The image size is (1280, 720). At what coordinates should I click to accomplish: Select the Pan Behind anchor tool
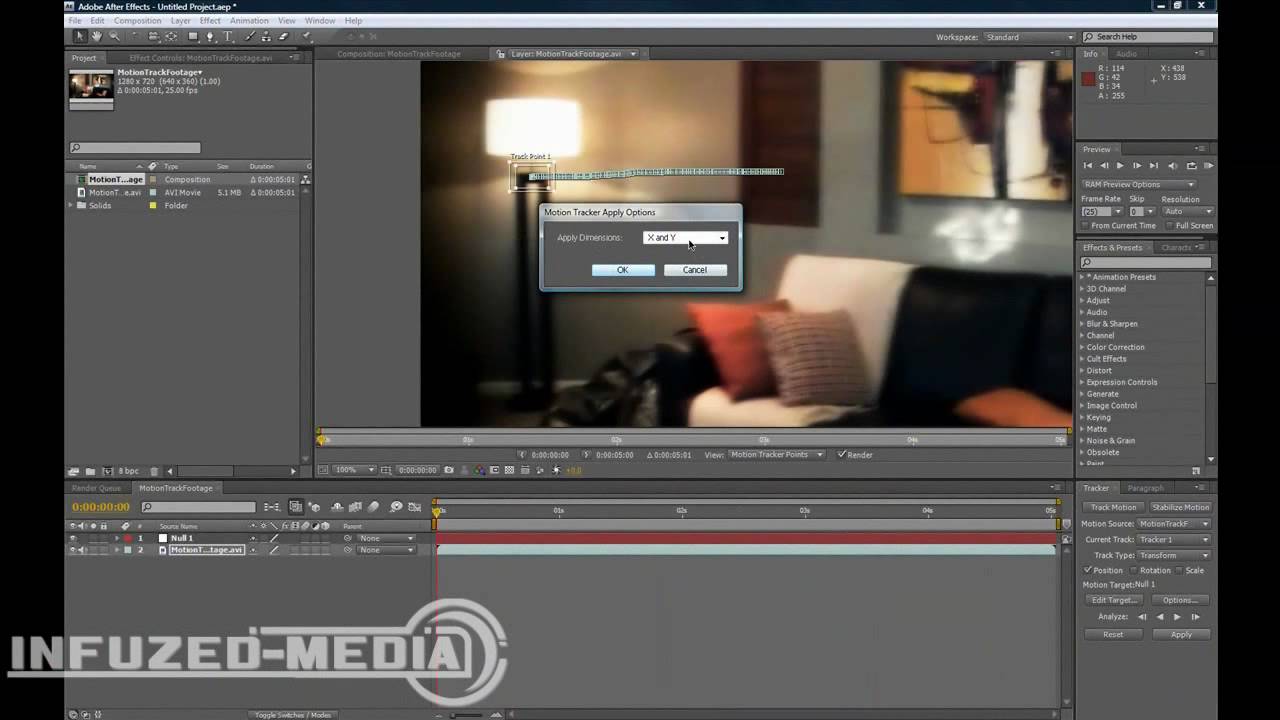click(x=171, y=36)
